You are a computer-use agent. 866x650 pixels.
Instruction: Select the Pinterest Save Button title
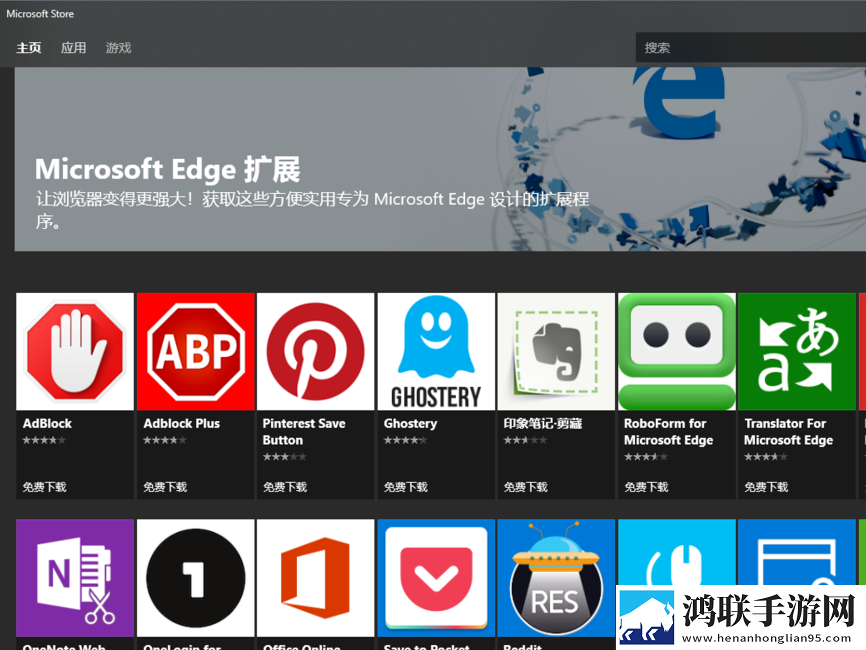[x=304, y=432]
